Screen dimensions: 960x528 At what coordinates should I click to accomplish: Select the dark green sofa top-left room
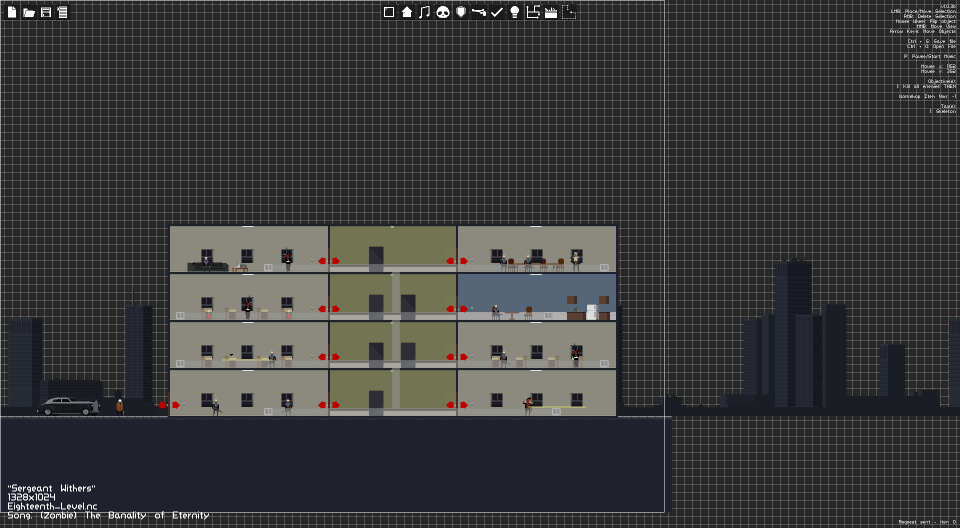coord(208,267)
